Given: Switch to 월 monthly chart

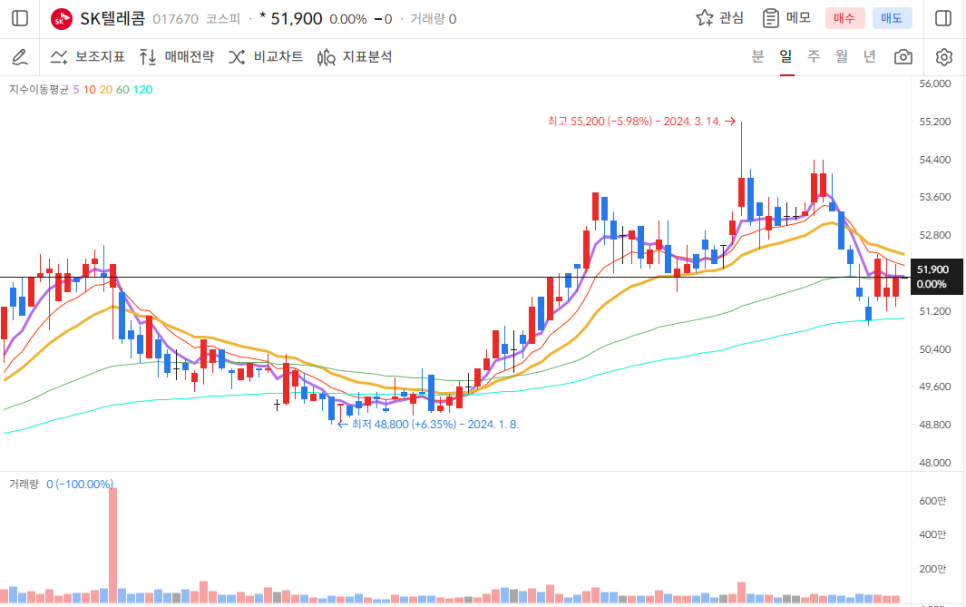Looking at the screenshot, I should (842, 57).
